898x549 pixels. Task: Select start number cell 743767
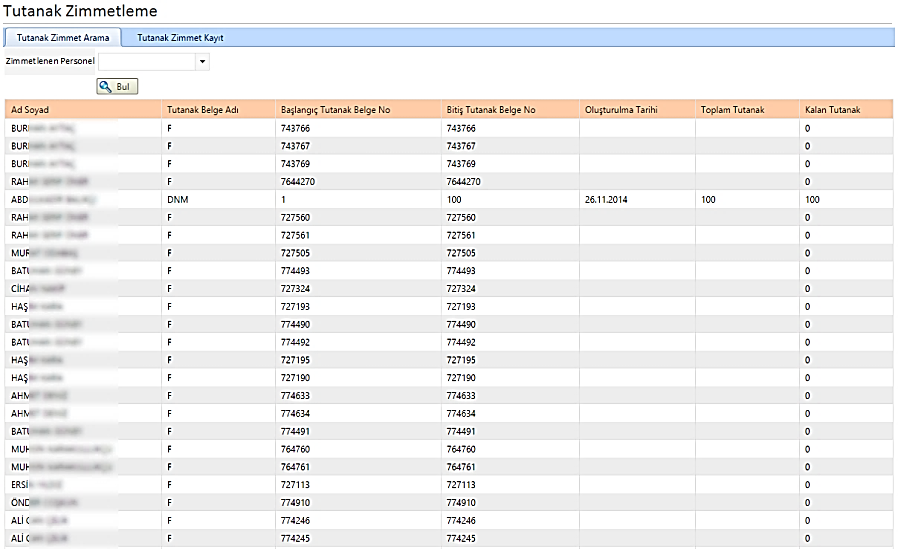click(x=358, y=146)
